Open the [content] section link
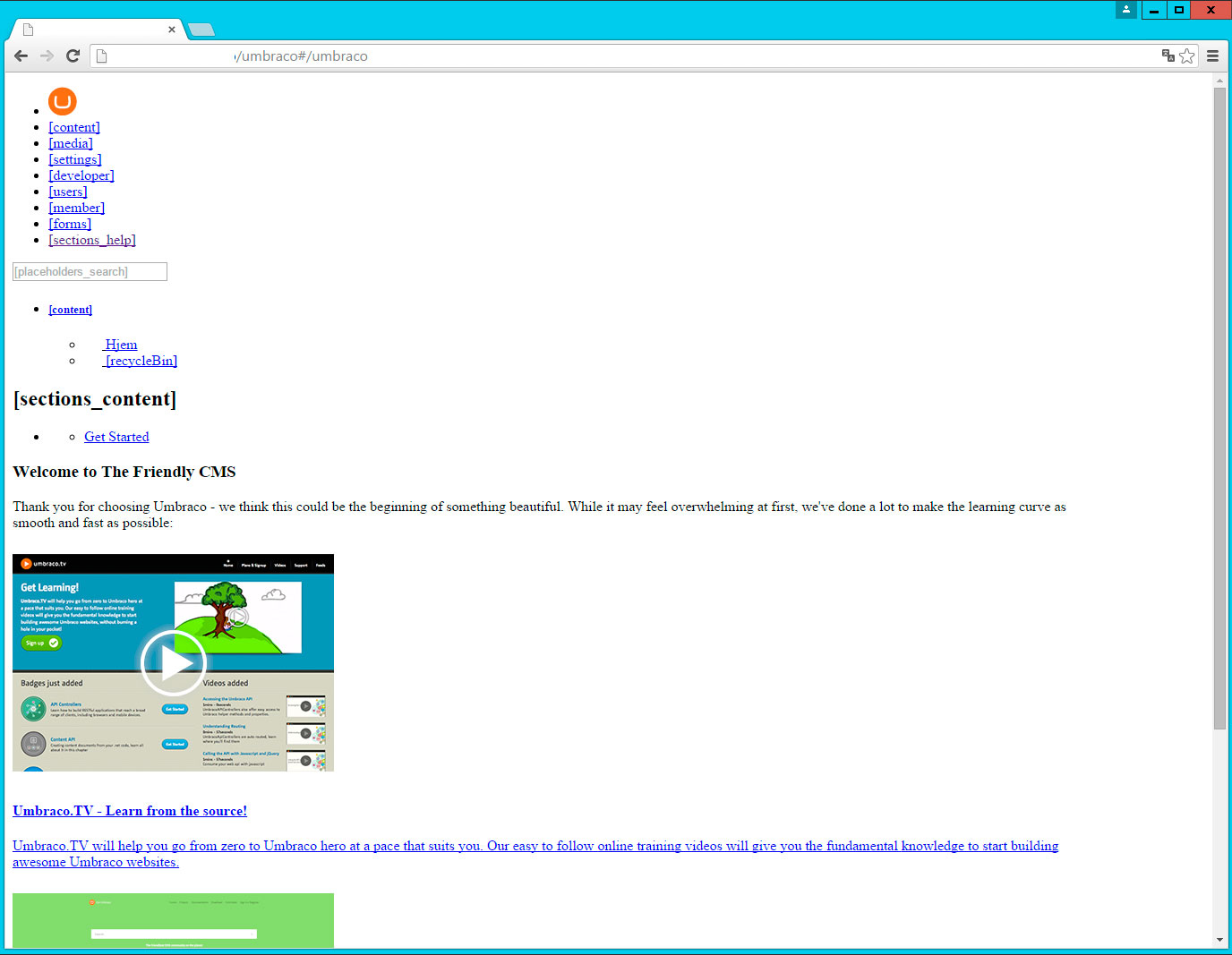Screen dimensions: 1232x955 (74, 127)
